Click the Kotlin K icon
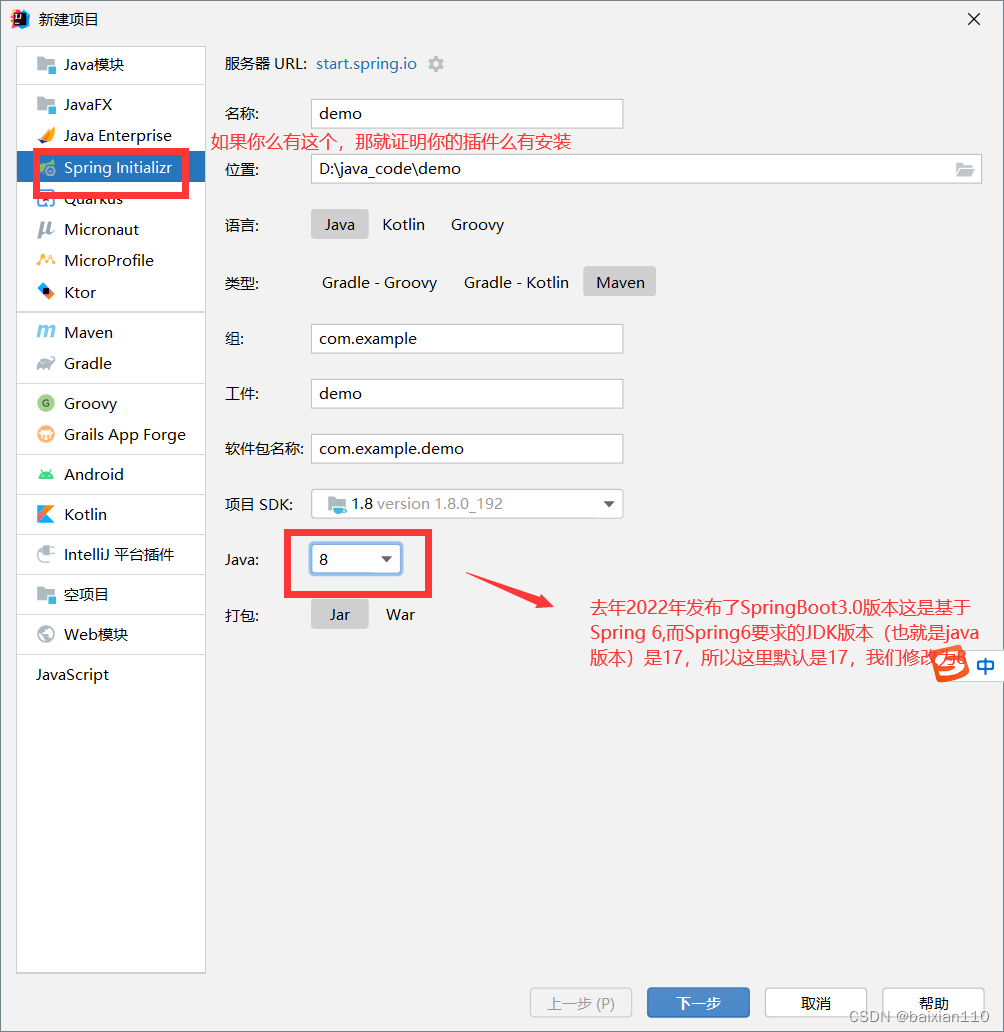 pyautogui.click(x=46, y=514)
